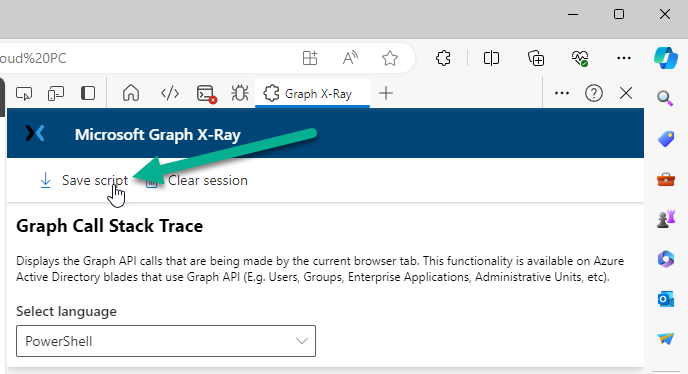Open the sidebar Shopping tag icon

[x=666, y=139]
